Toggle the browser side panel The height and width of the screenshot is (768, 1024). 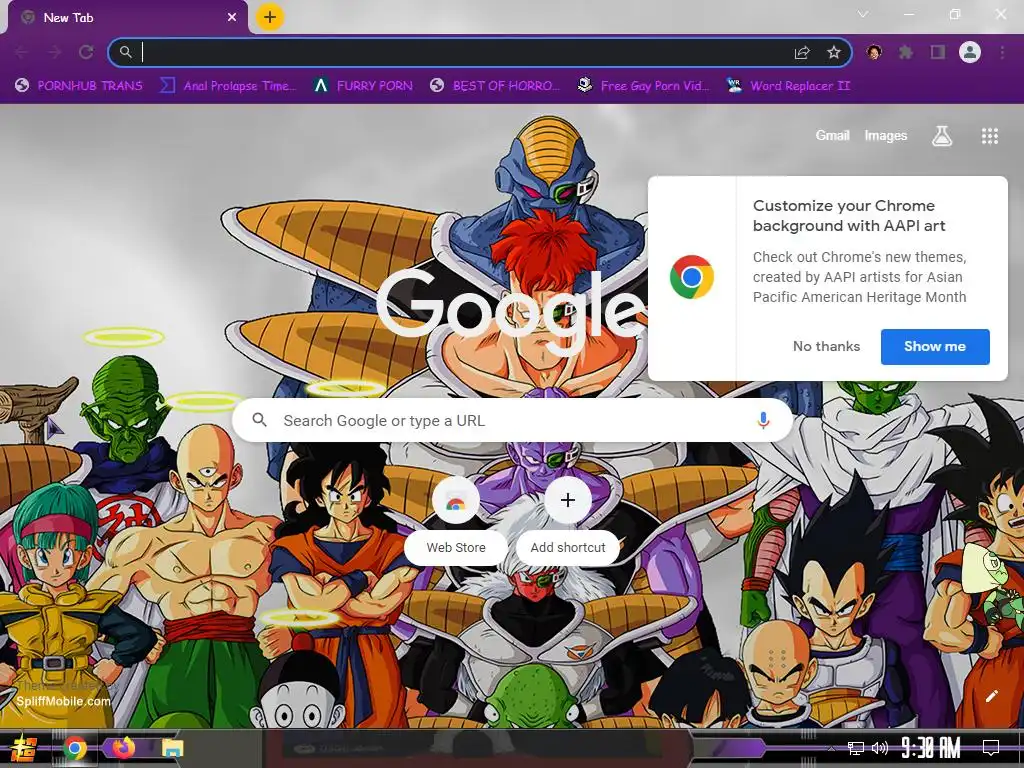(938, 52)
